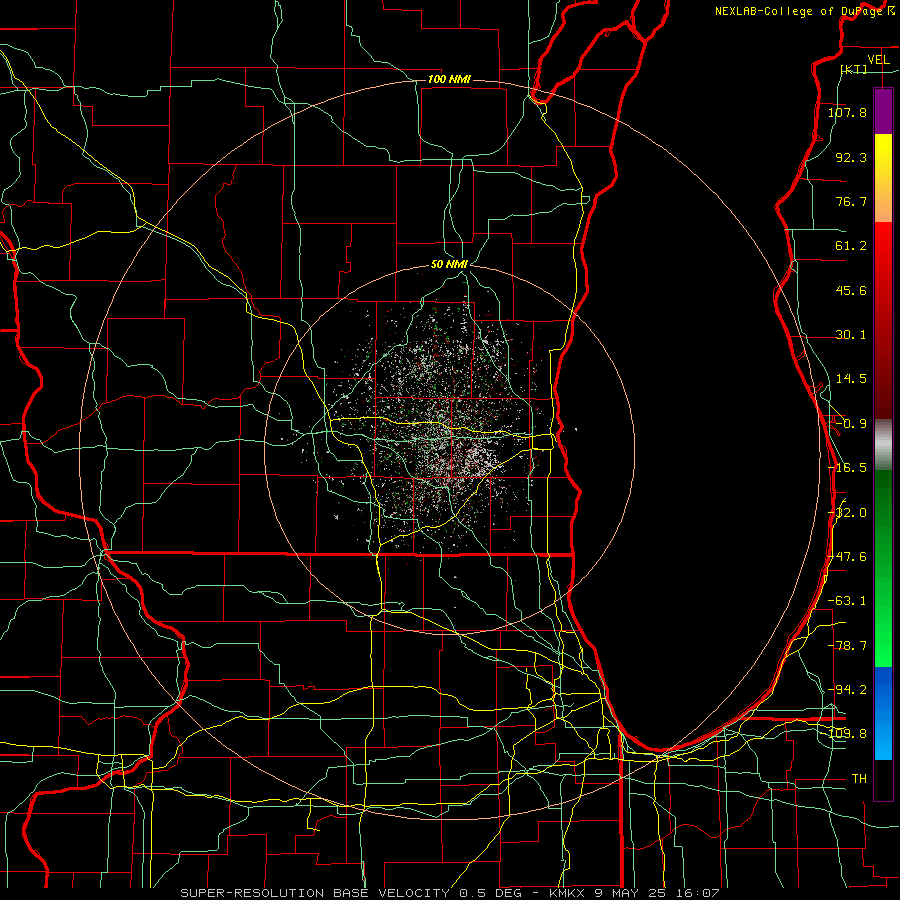Click the 45.6 velocity scale value
900x900 pixels.
click(x=851, y=290)
